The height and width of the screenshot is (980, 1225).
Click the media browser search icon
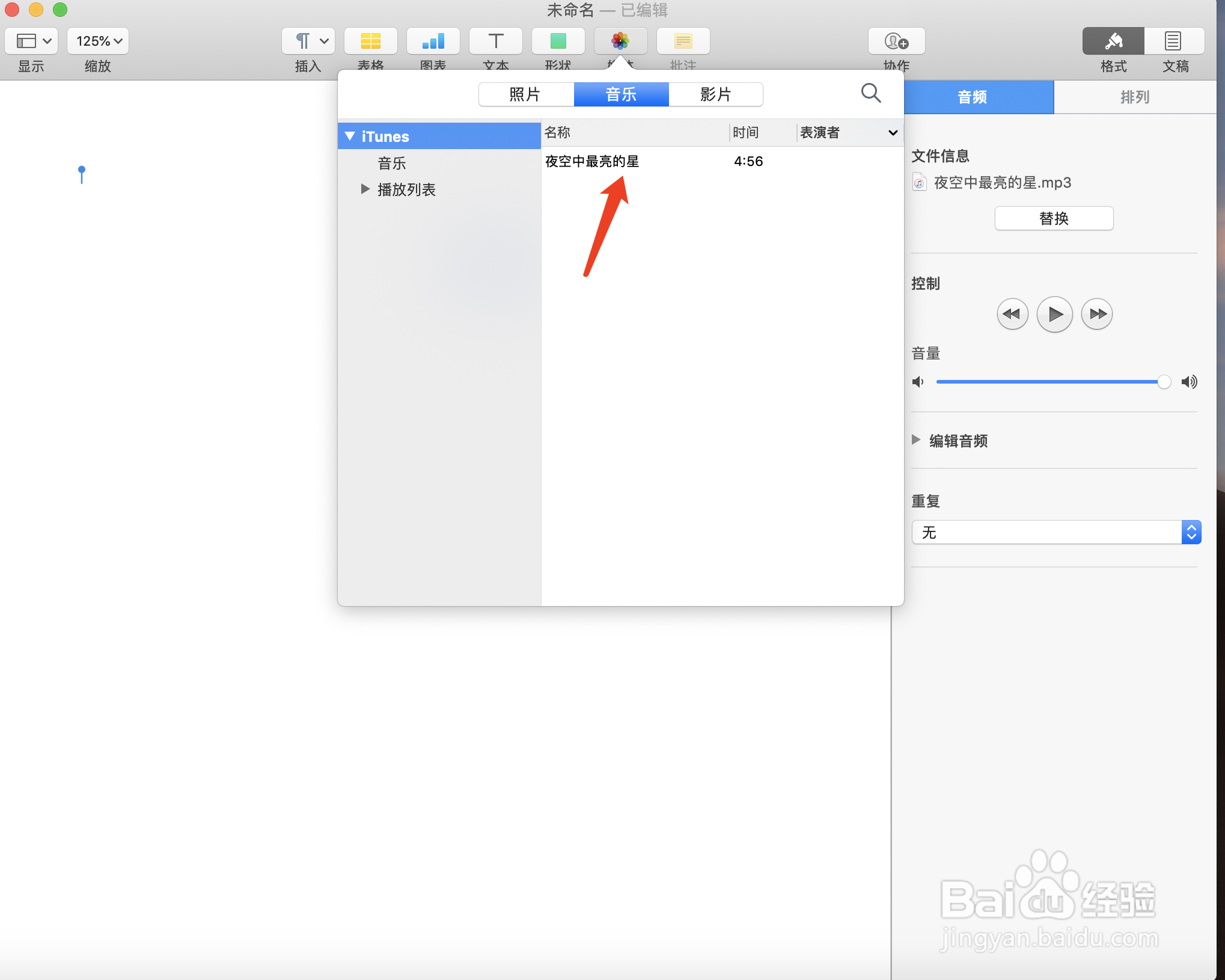point(871,93)
